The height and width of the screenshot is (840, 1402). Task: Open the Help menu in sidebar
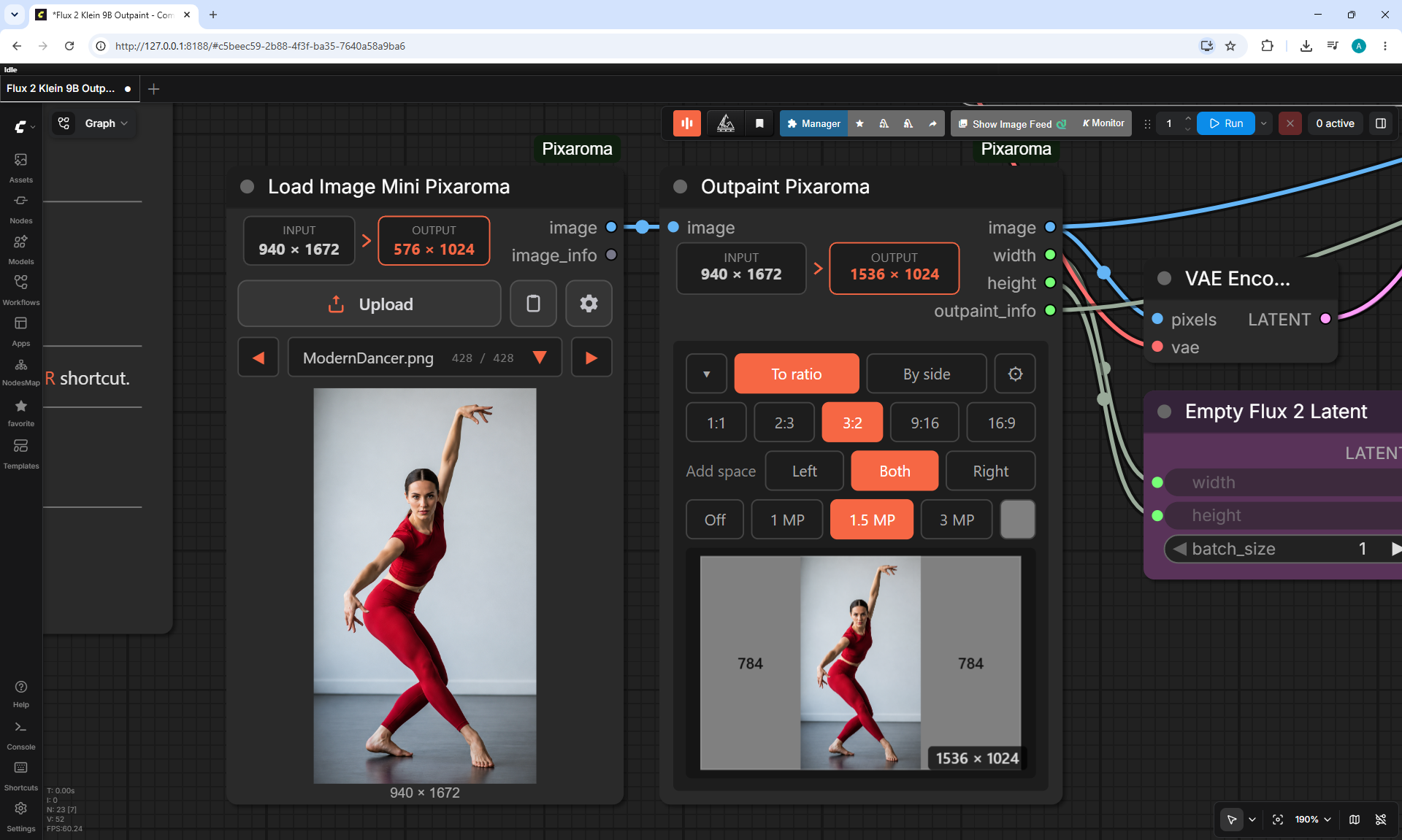[x=21, y=693]
